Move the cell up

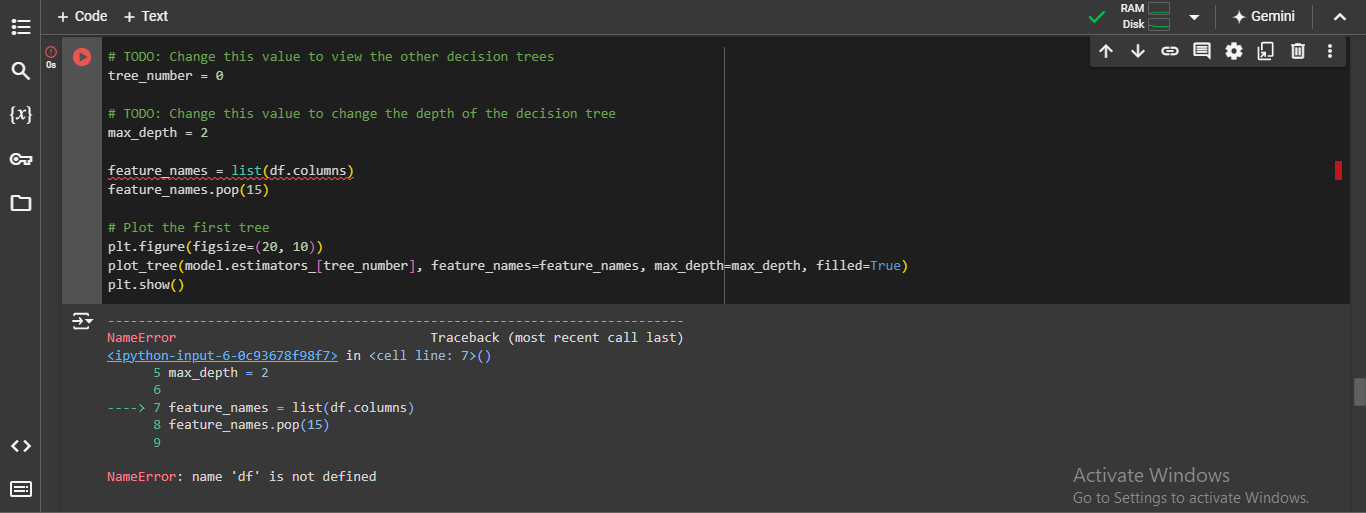click(1106, 51)
